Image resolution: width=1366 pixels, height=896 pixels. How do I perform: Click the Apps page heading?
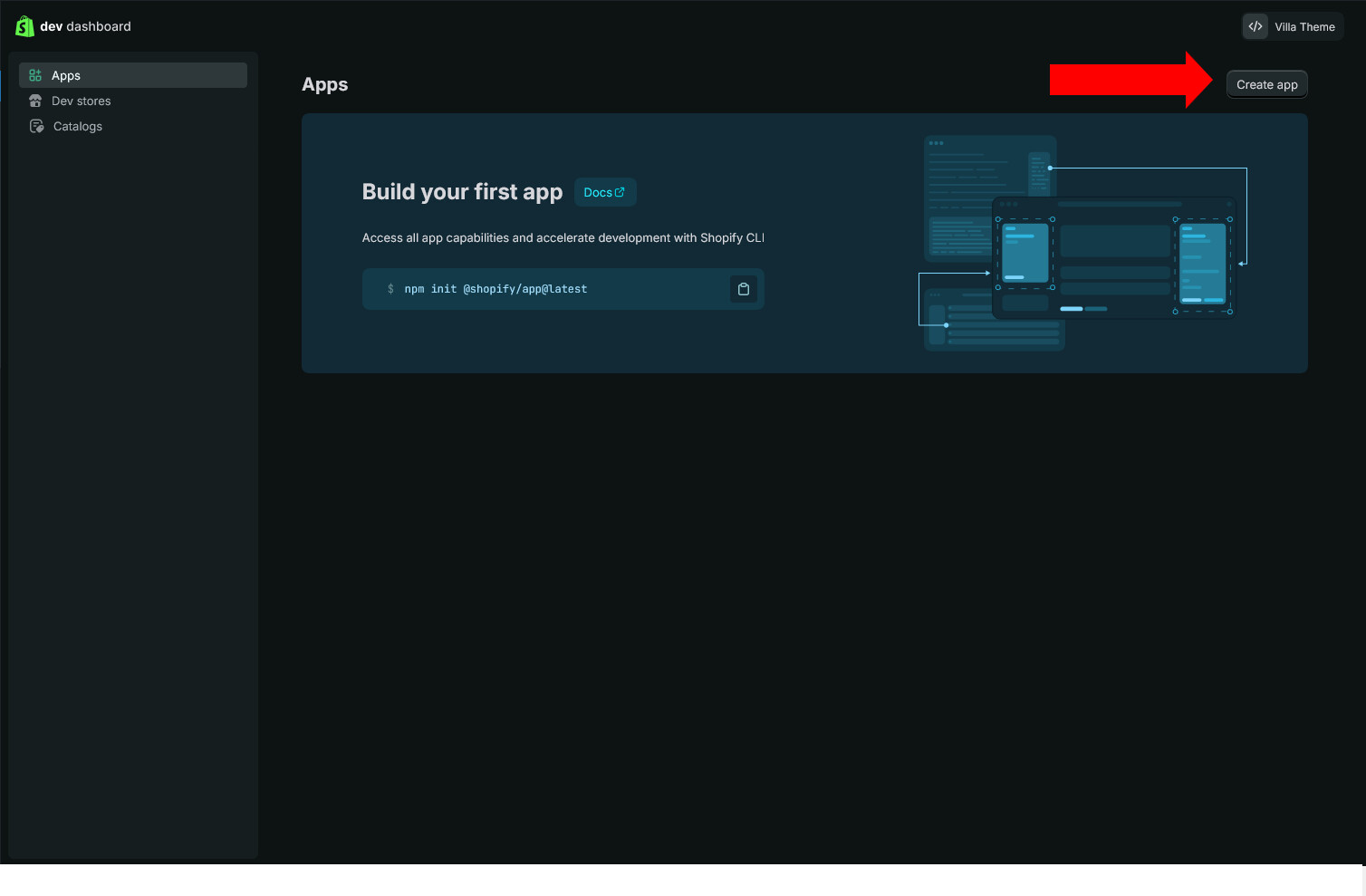click(x=324, y=84)
